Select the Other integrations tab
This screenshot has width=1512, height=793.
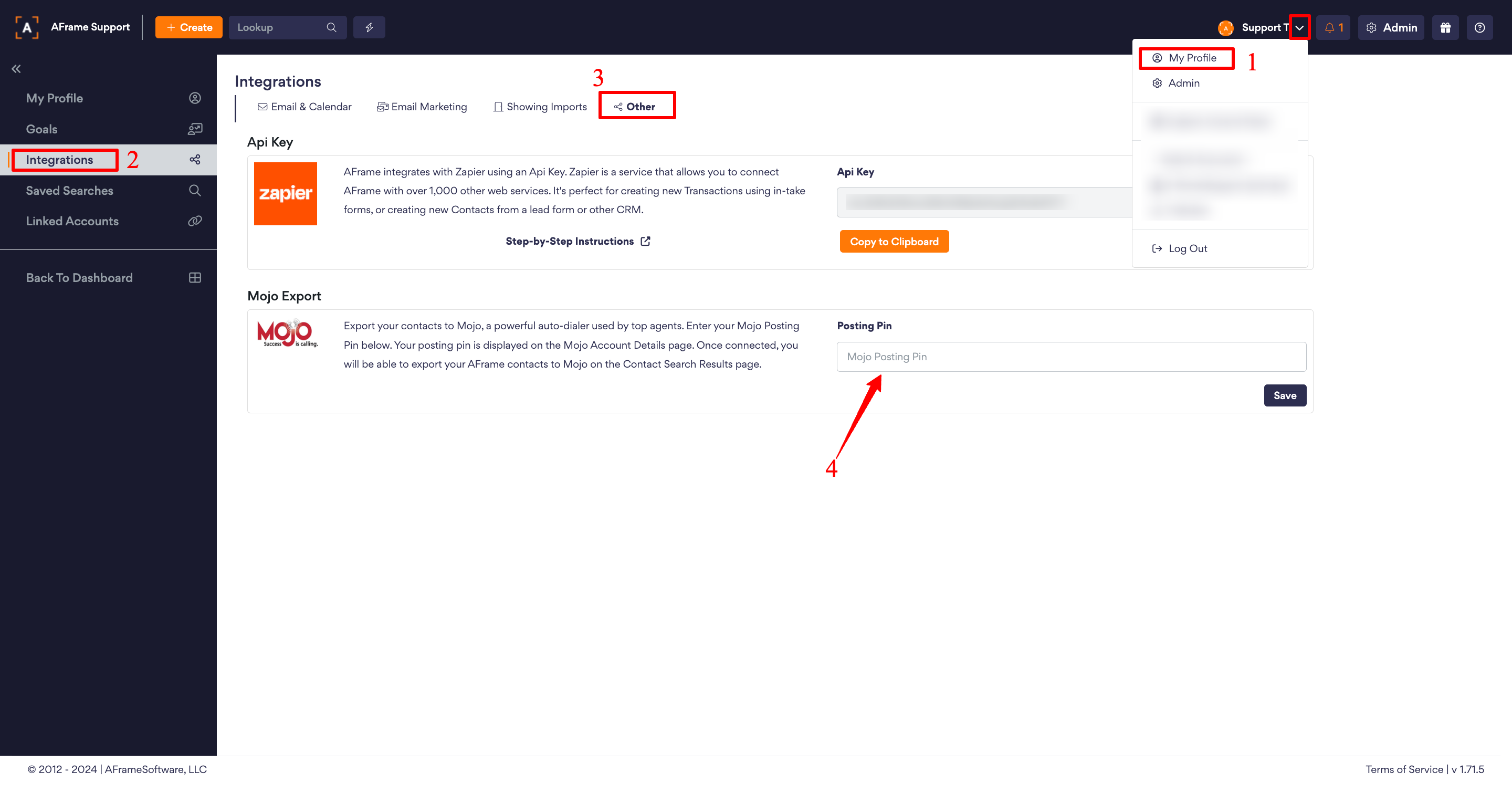pyautogui.click(x=636, y=106)
